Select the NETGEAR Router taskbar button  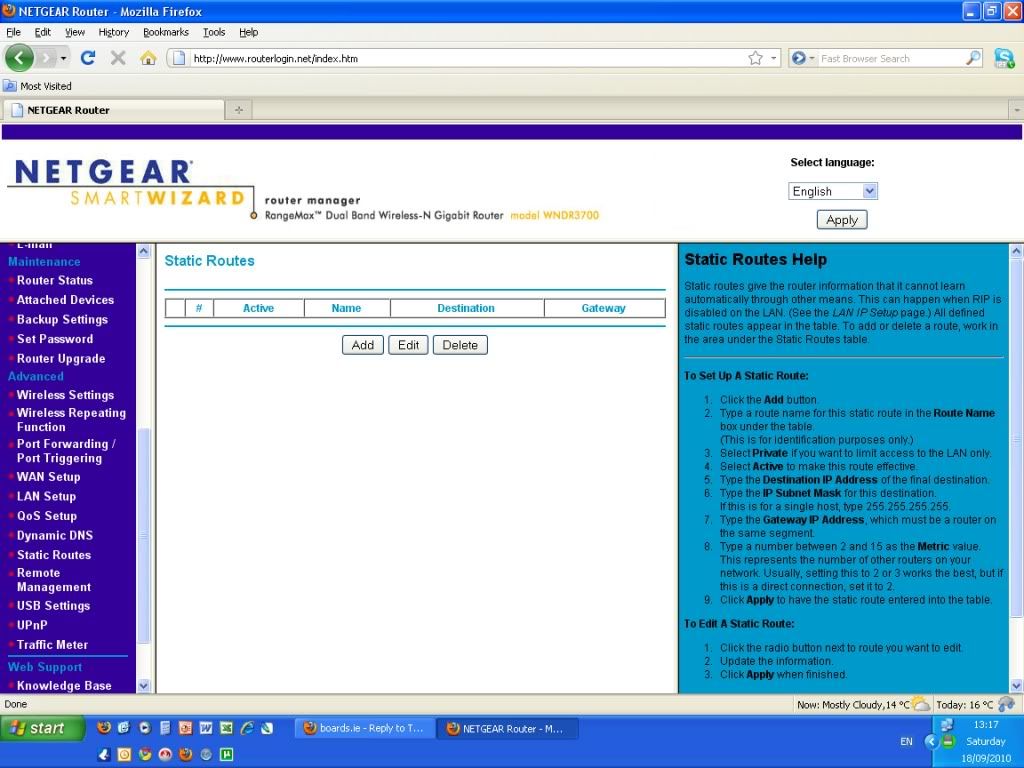[505, 728]
